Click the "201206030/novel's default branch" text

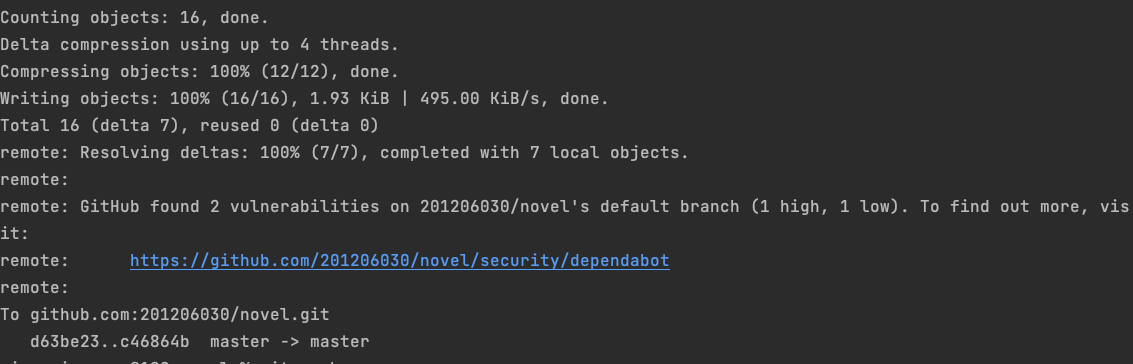click(580, 207)
